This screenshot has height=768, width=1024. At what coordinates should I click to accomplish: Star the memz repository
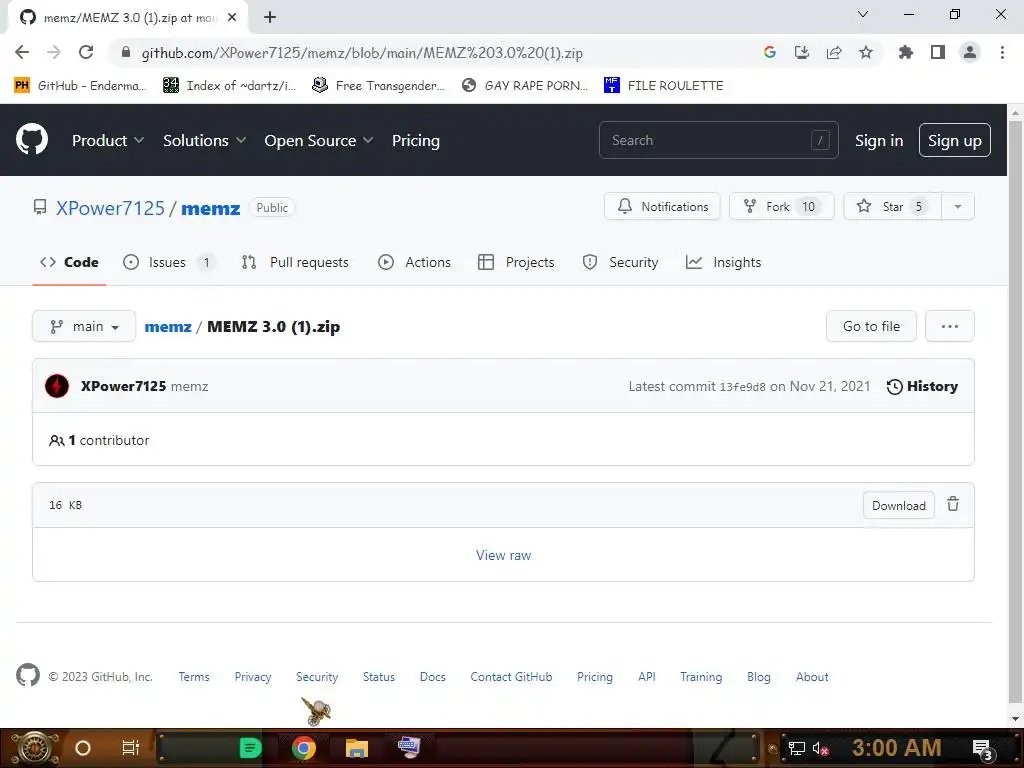click(893, 206)
